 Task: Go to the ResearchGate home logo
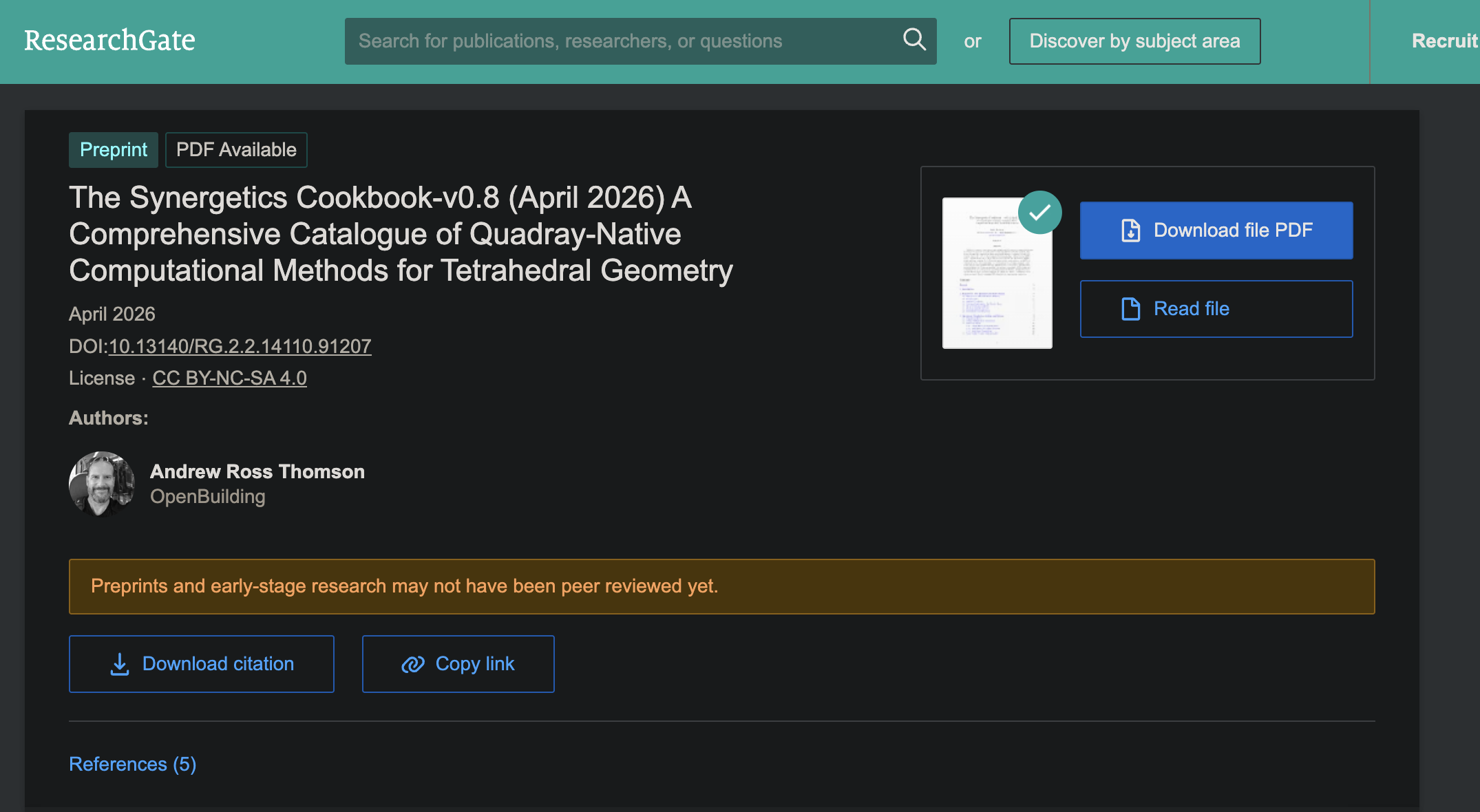coord(109,41)
